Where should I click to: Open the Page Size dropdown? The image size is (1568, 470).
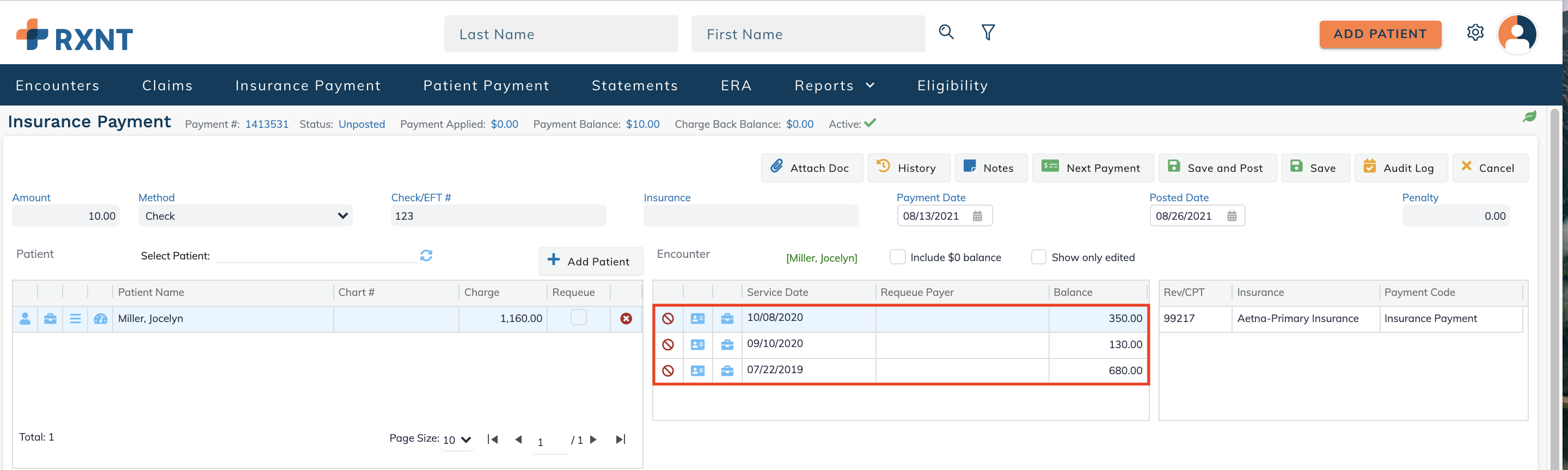click(x=457, y=440)
